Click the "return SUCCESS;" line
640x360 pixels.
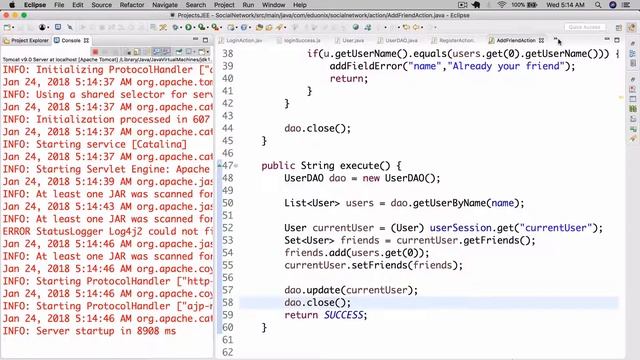326,315
